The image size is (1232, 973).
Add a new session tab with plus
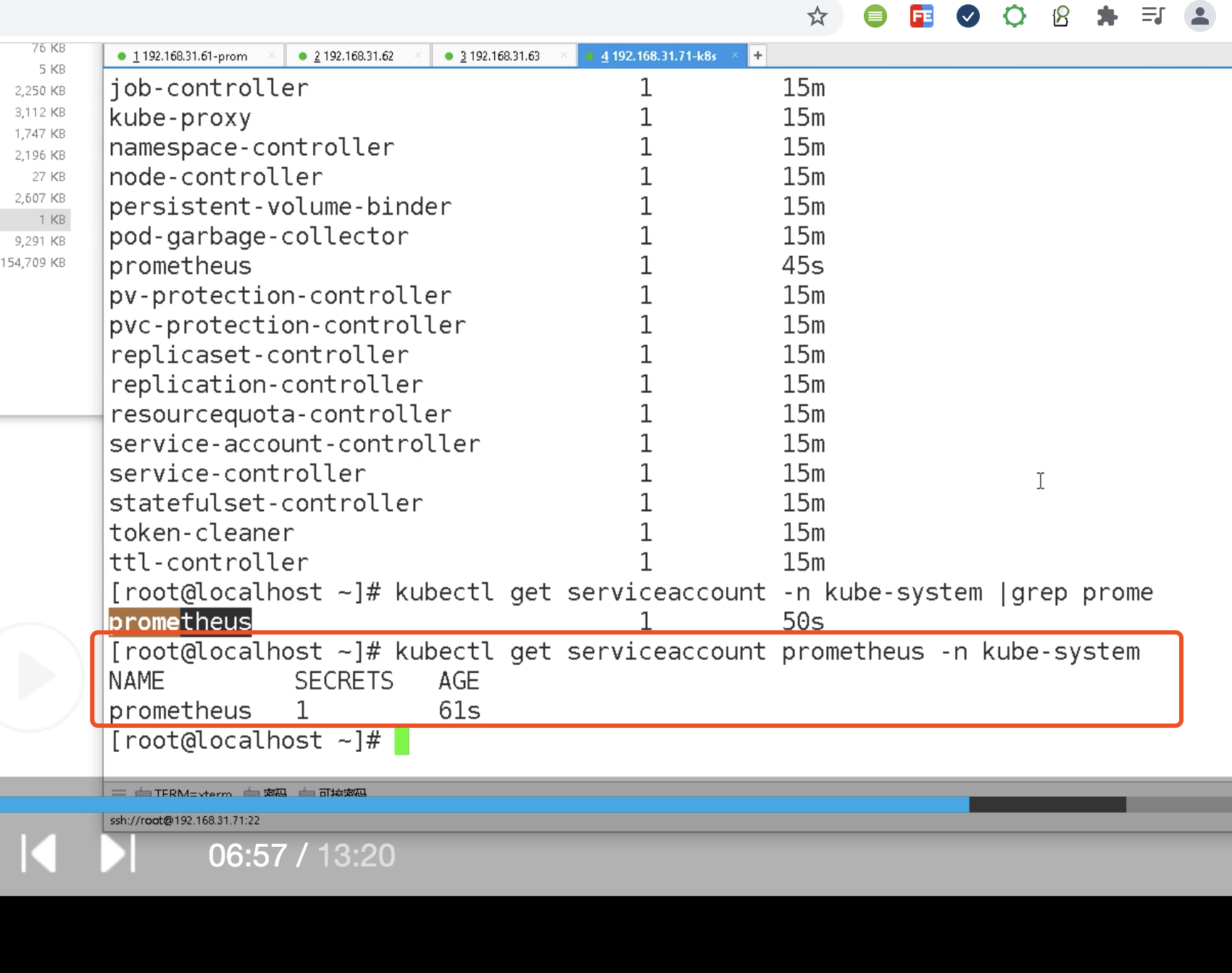click(x=757, y=55)
